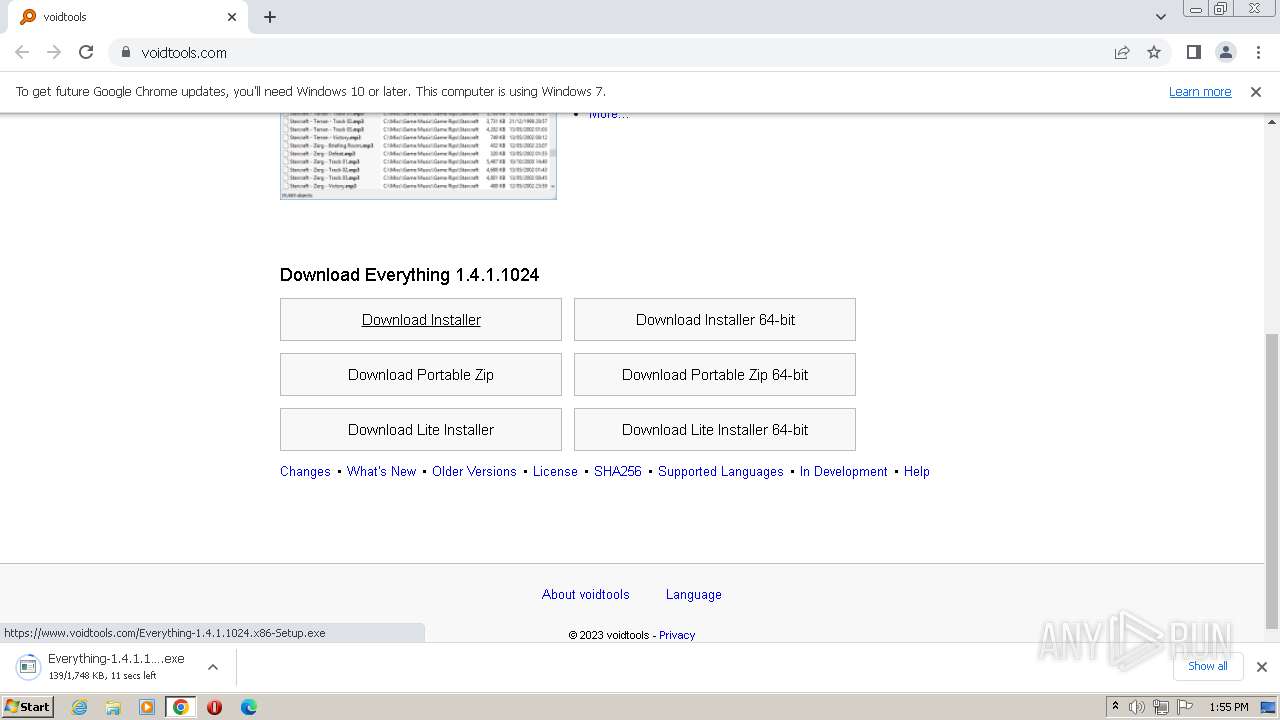Open the SHA256 link
Viewport: 1280px width, 720px height.
[x=618, y=472]
